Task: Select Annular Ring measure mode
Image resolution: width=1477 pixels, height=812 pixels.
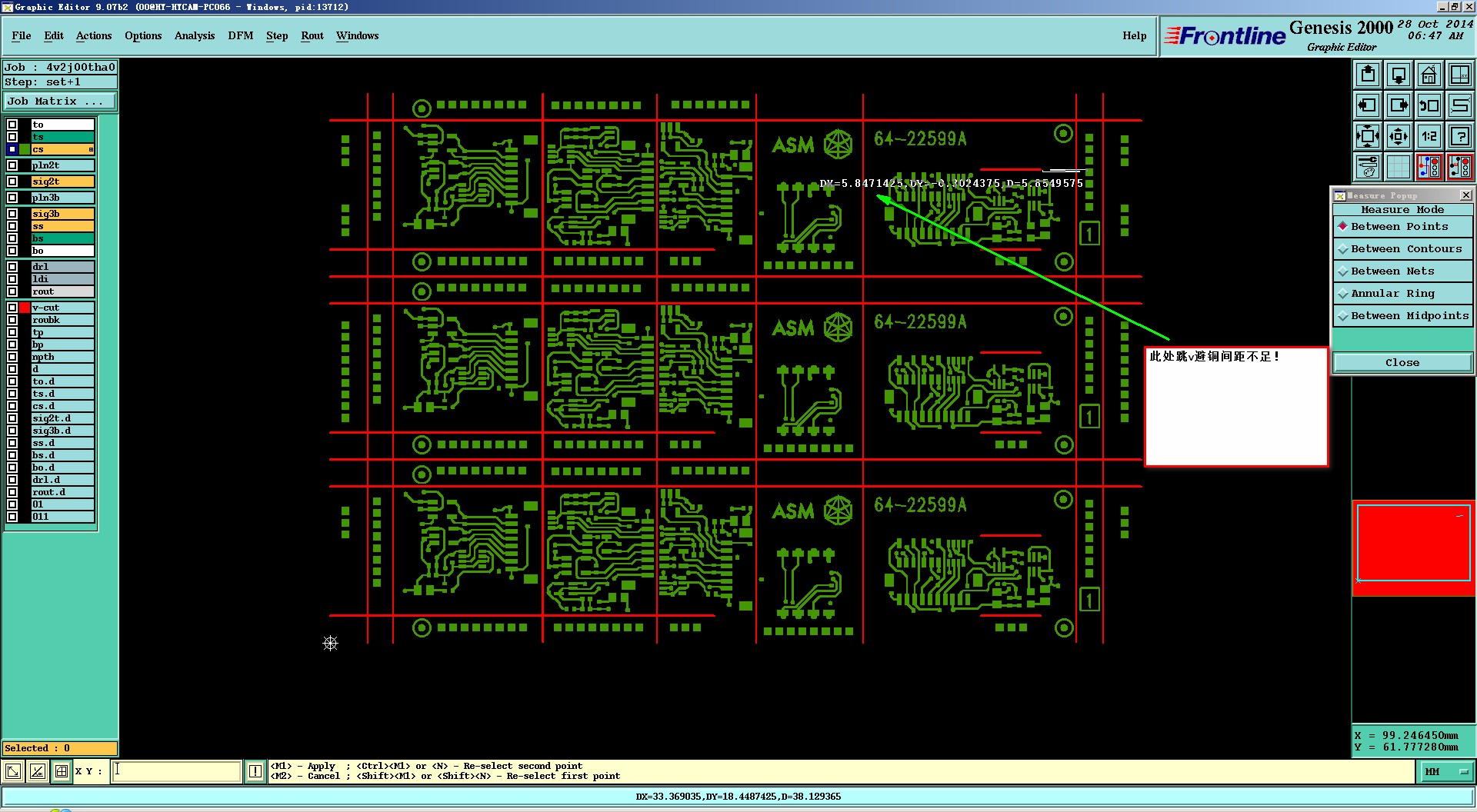Action: point(1402,294)
